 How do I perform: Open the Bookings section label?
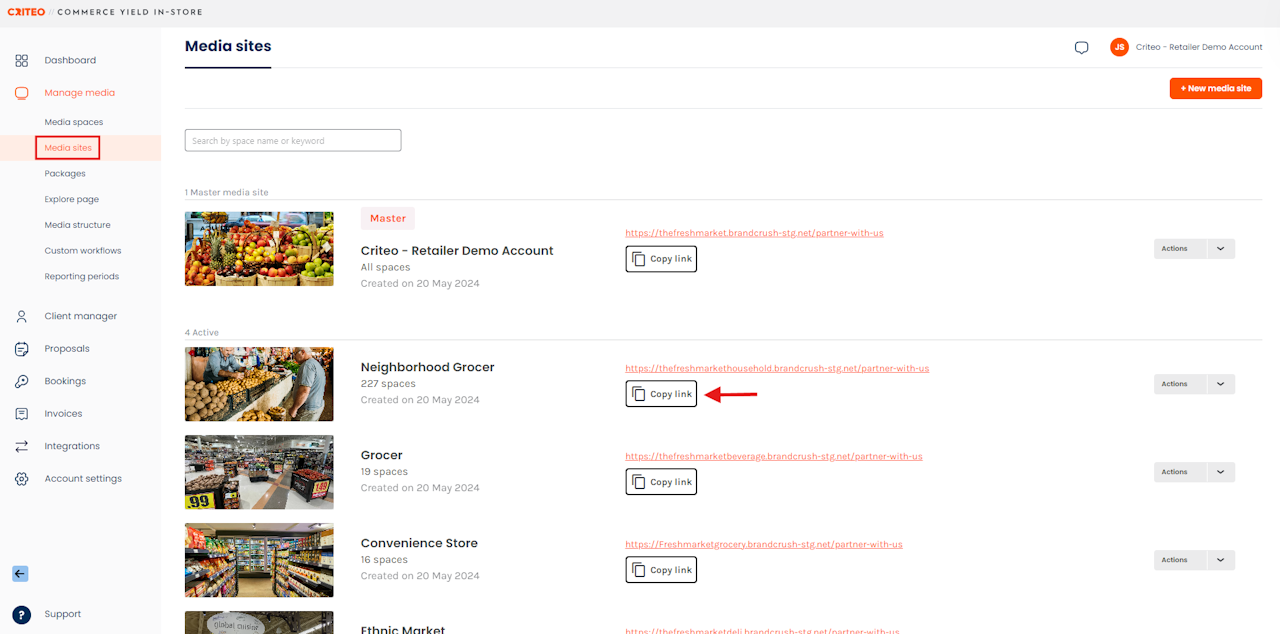tap(65, 381)
